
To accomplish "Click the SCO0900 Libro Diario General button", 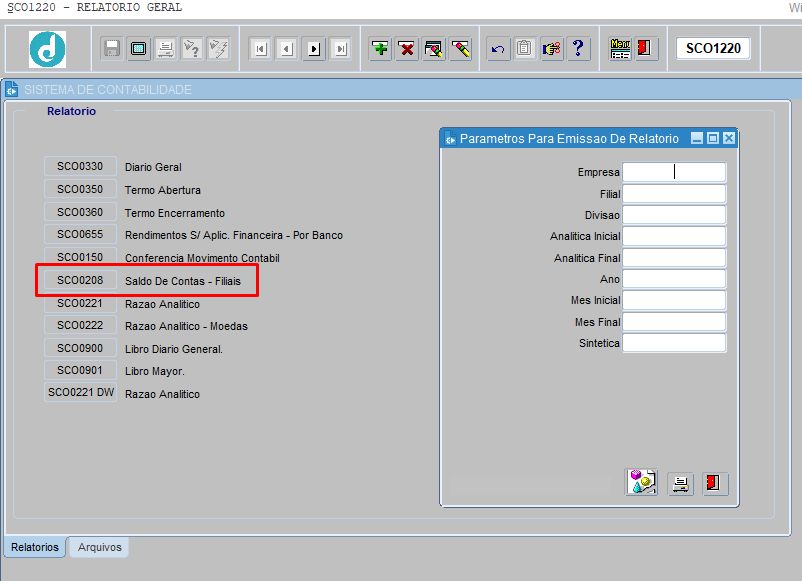I will [80, 348].
